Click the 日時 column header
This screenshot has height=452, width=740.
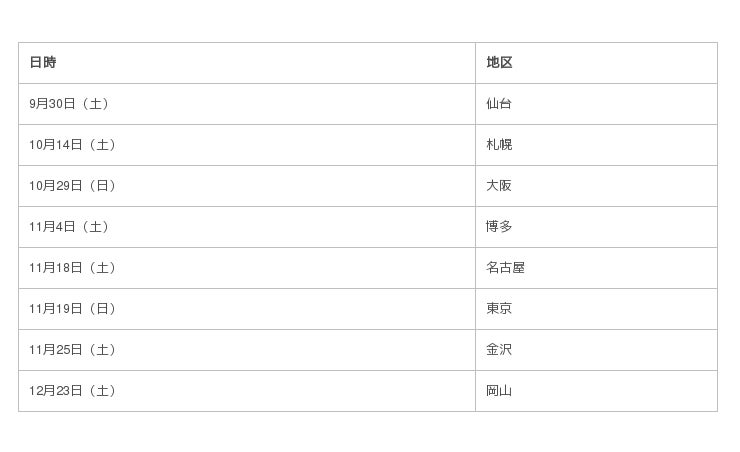click(43, 63)
